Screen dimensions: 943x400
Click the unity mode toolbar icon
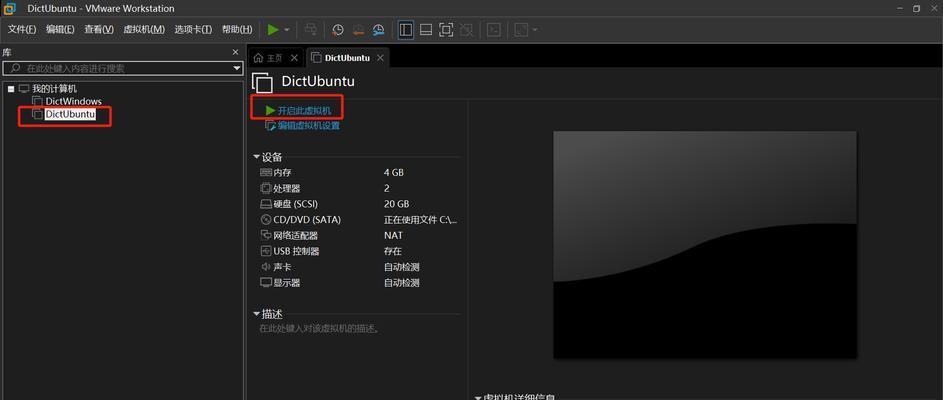tap(466, 29)
